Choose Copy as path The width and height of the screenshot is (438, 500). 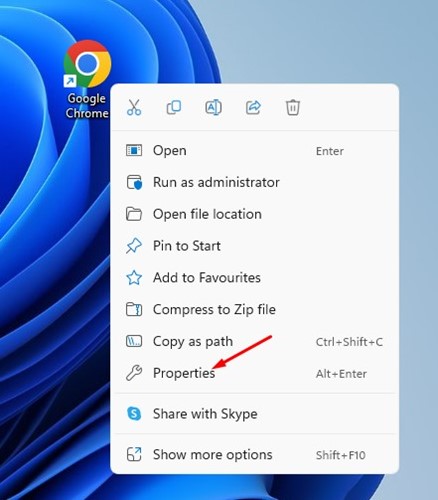[x=254, y=341]
